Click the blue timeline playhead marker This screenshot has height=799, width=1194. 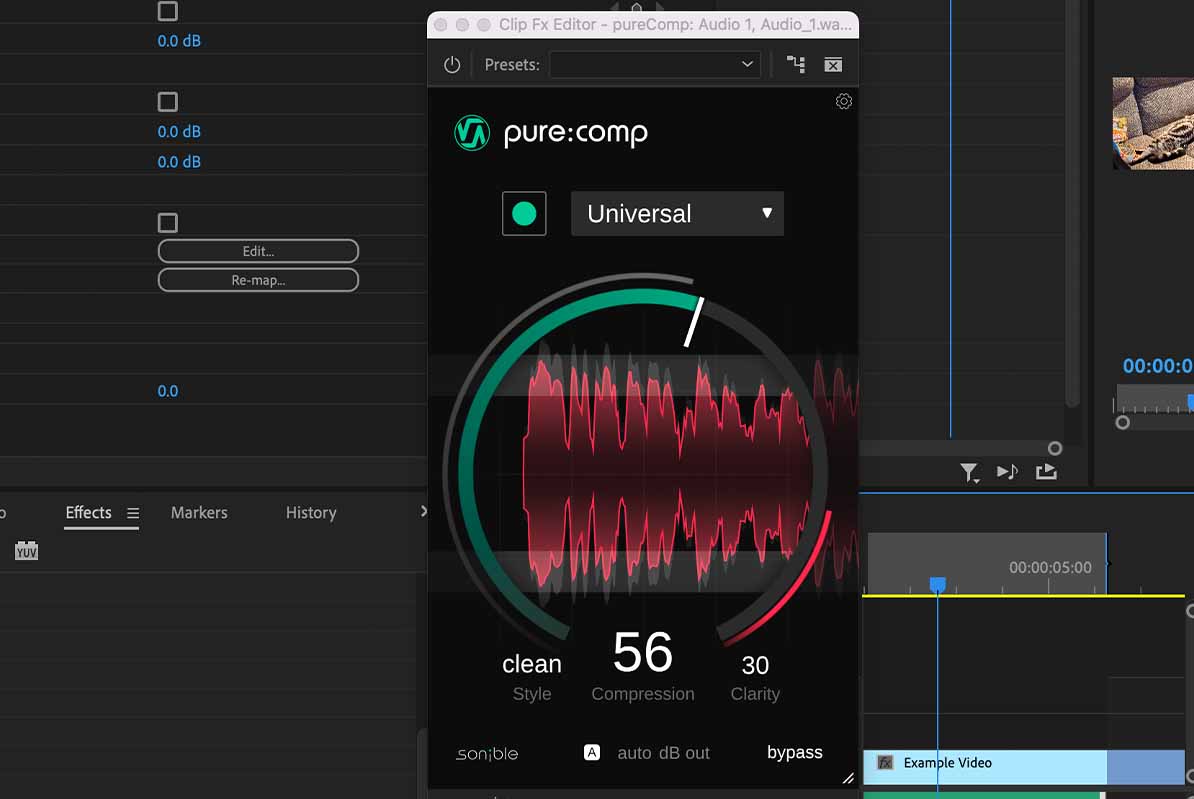click(x=937, y=585)
